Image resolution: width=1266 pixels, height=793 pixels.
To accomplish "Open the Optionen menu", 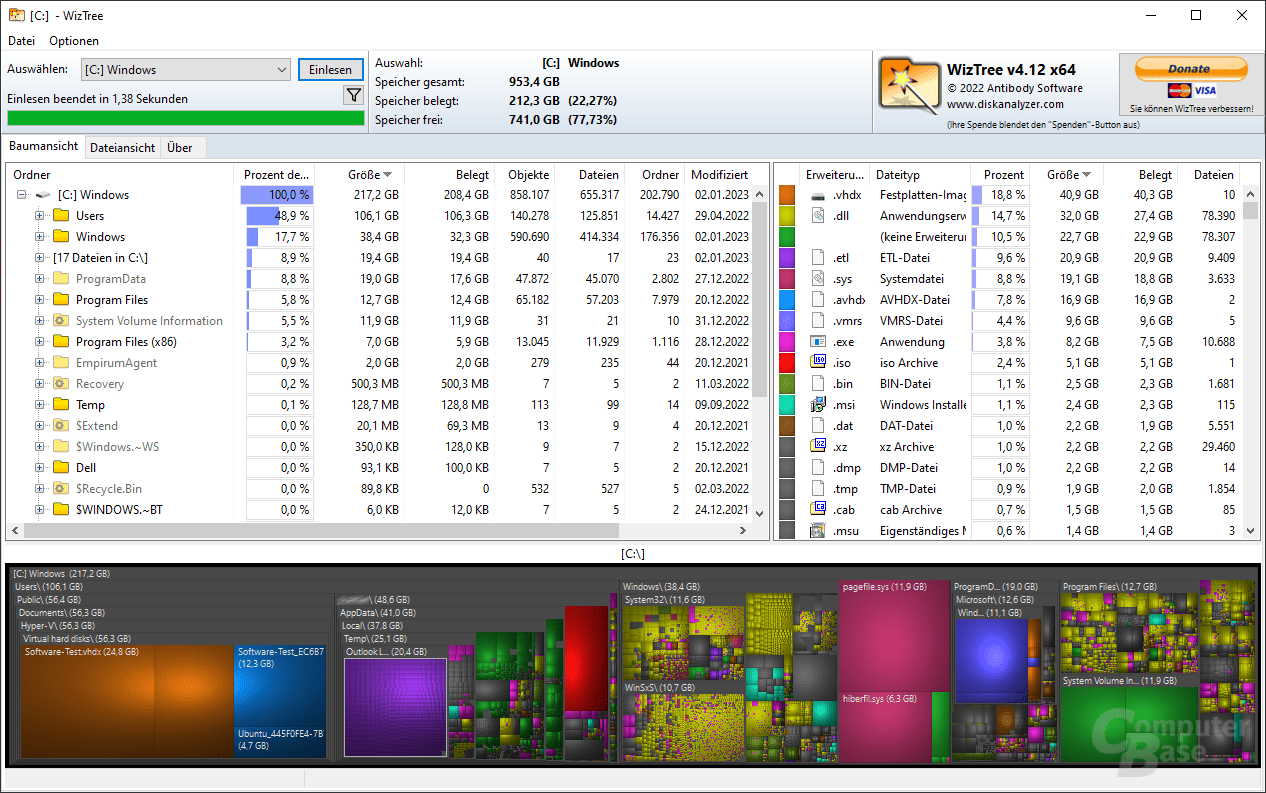I will pyautogui.click(x=73, y=41).
